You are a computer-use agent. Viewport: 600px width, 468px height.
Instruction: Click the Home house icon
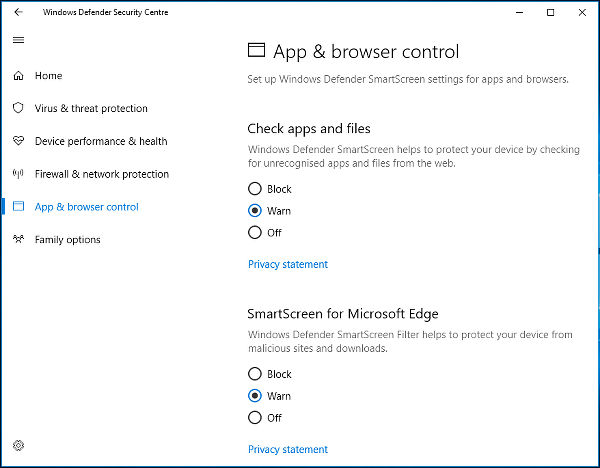point(18,76)
